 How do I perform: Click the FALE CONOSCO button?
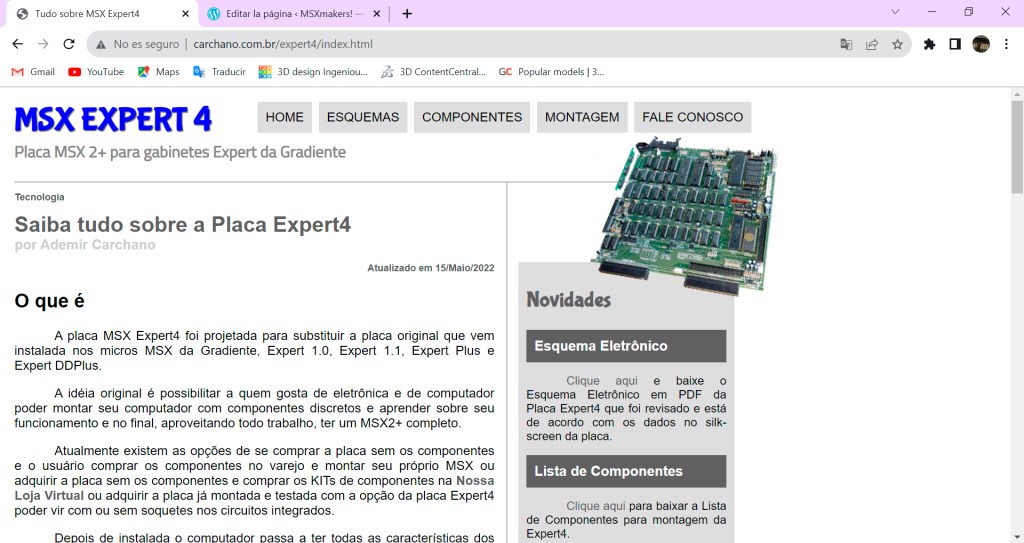[x=692, y=117]
